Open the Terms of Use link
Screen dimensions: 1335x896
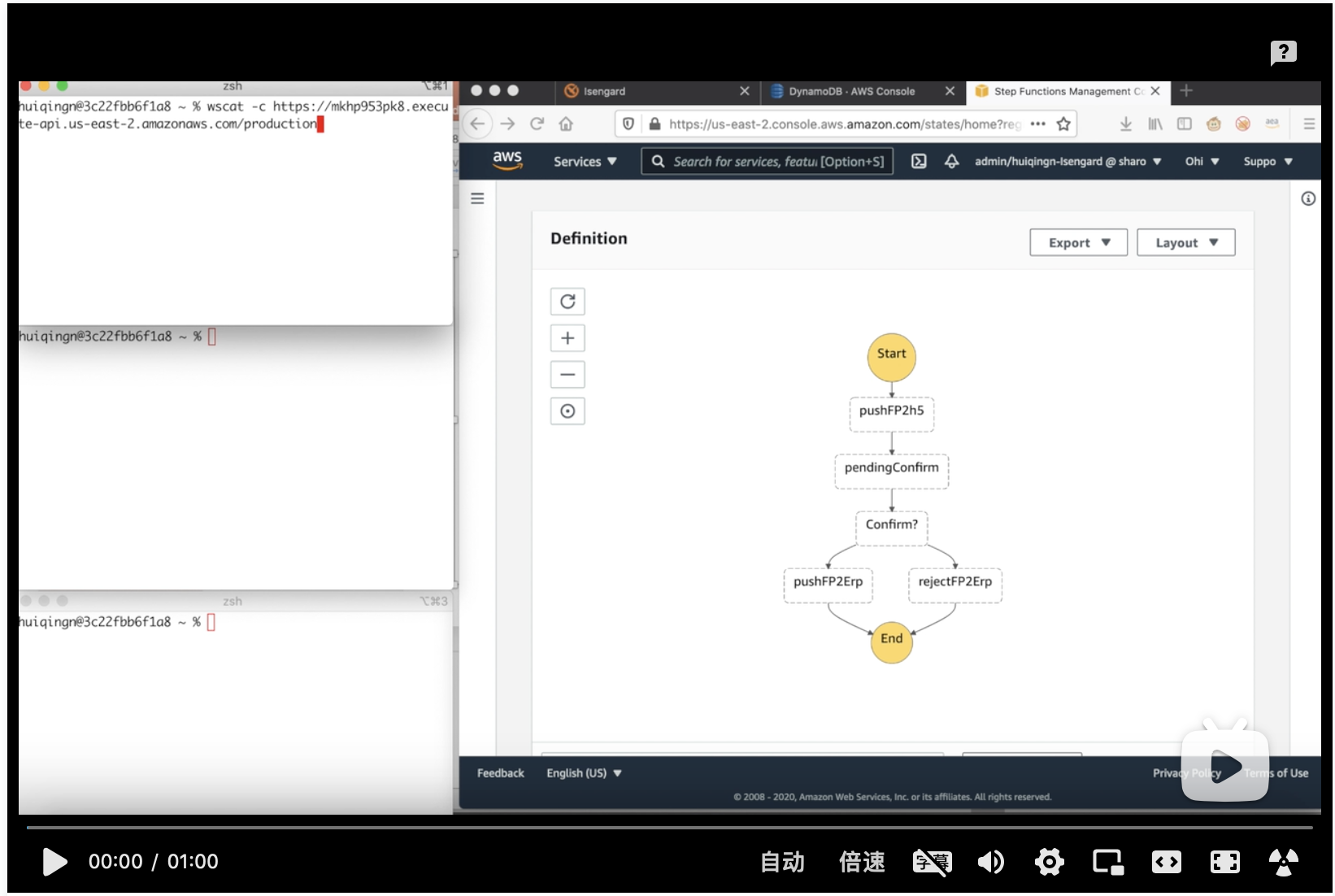click(1276, 772)
